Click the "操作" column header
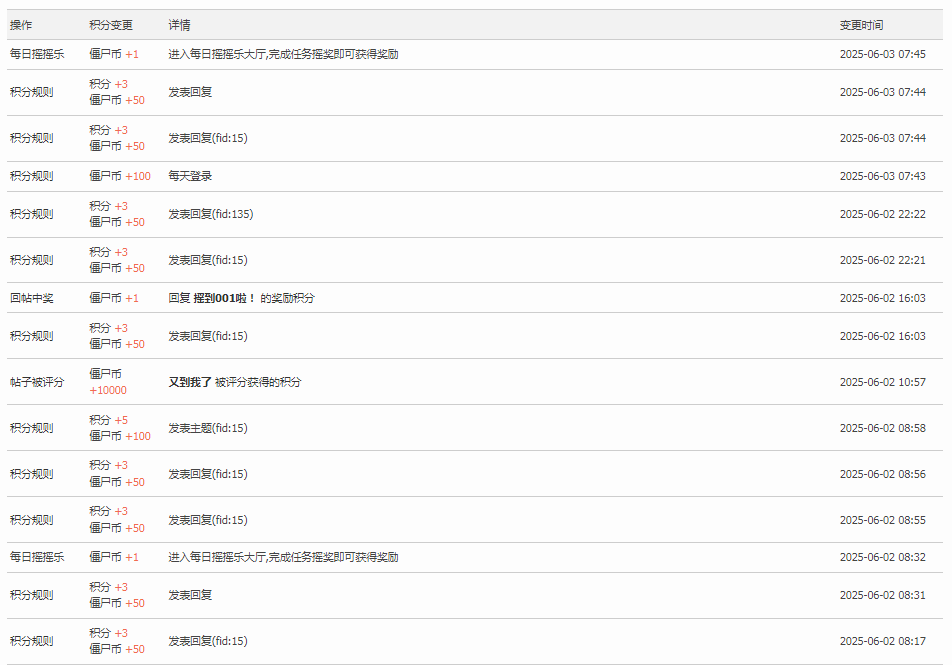952x665 pixels. (x=21, y=25)
